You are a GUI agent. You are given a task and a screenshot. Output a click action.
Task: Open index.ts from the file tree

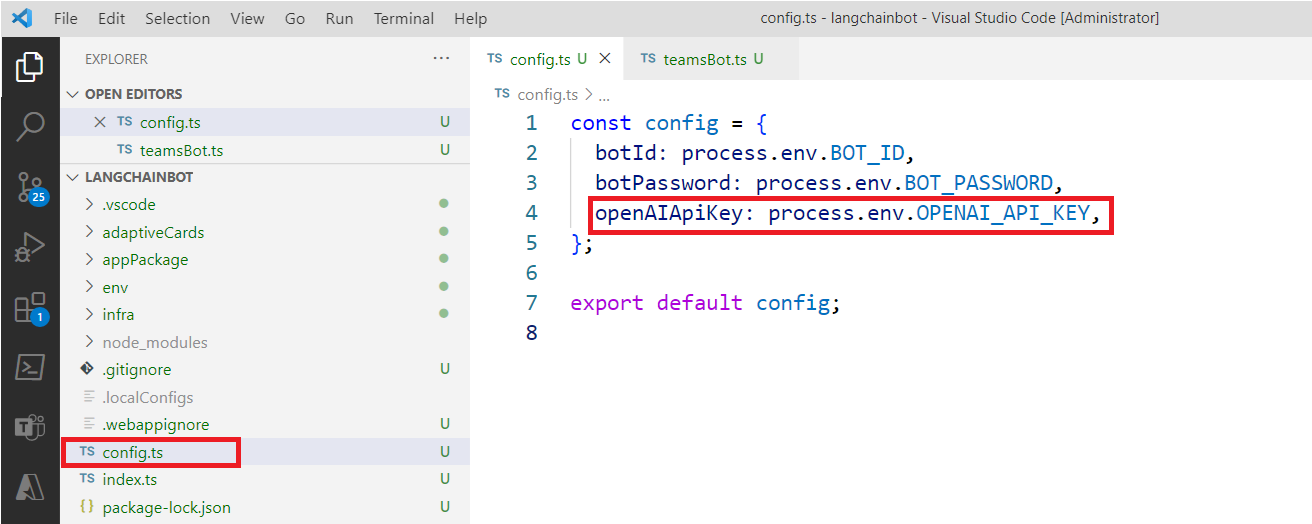[x=129, y=480]
